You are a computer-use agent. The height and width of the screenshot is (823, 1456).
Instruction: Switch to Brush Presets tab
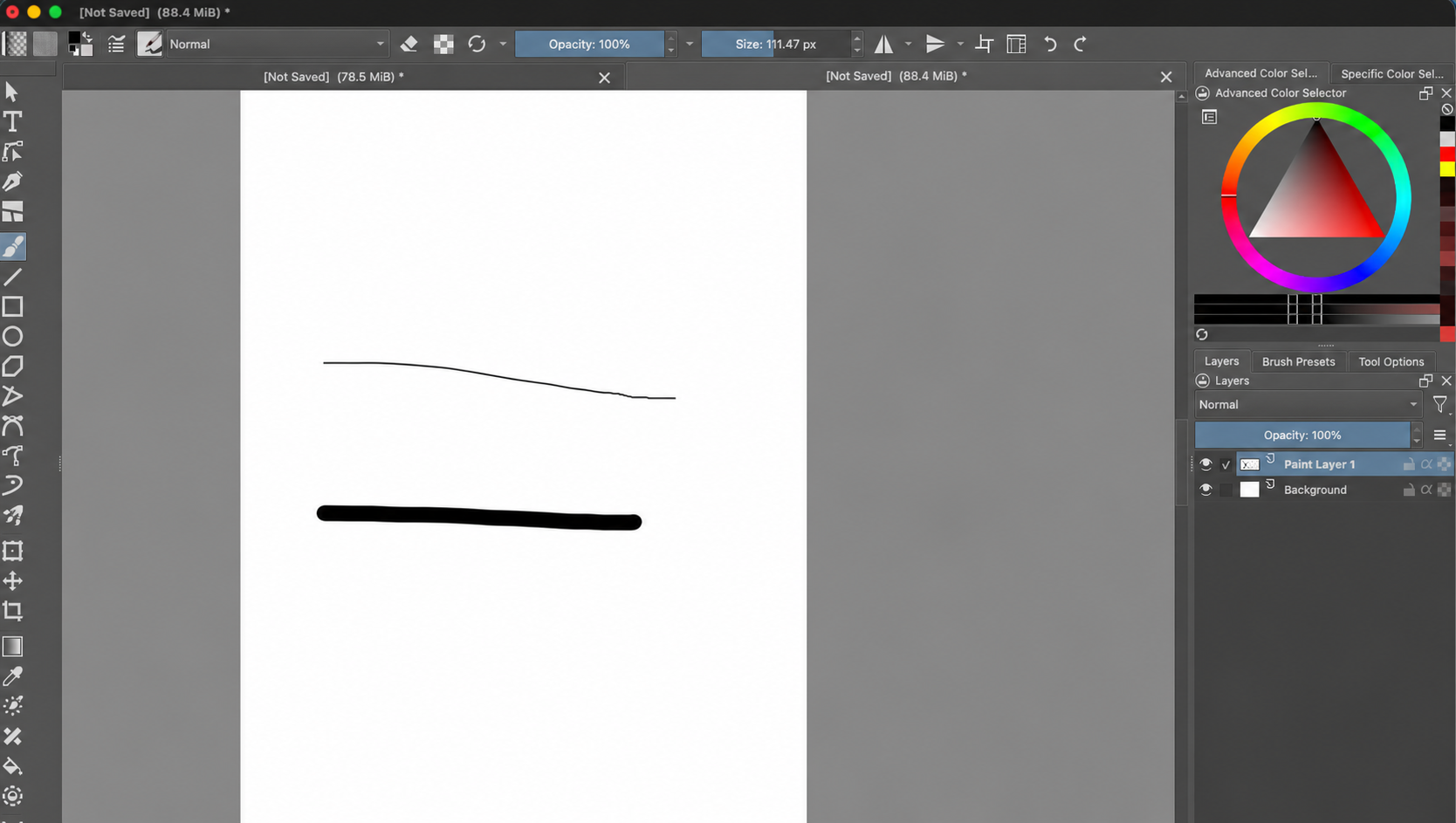(x=1298, y=361)
